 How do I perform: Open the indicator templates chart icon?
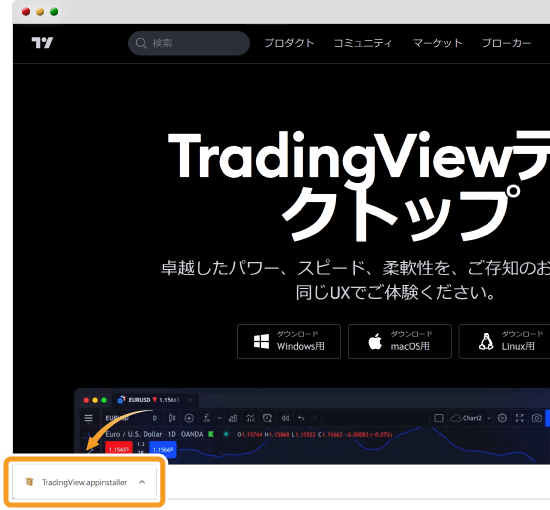[x=250, y=418]
